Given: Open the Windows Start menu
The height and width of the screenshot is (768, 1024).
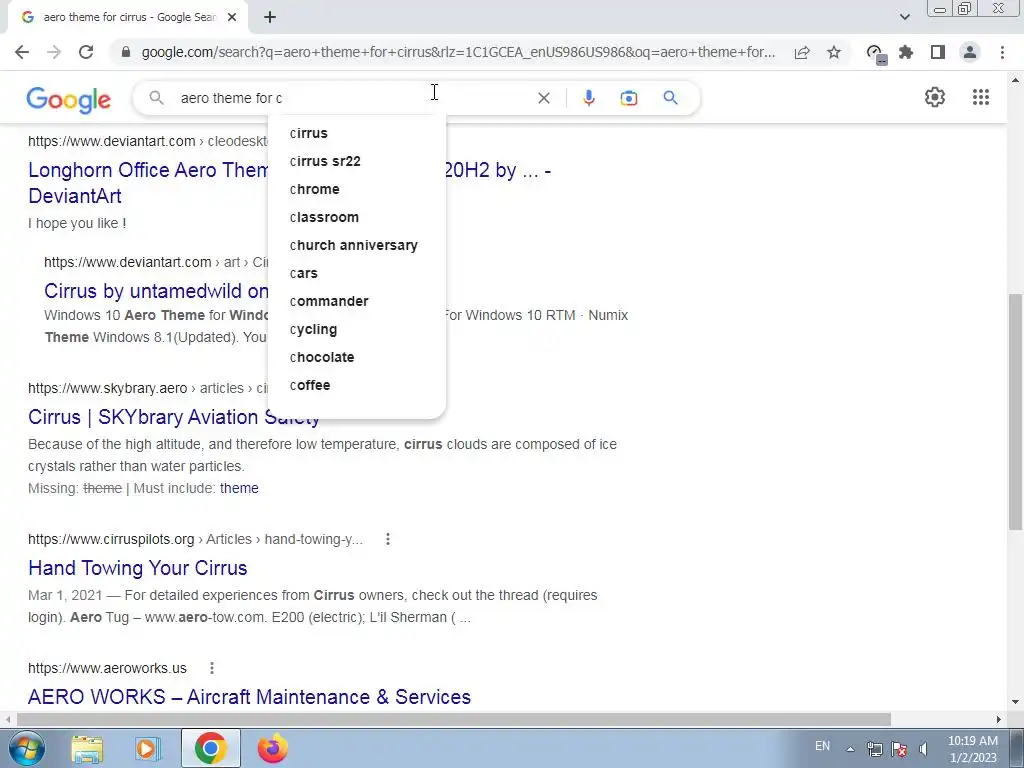Looking at the screenshot, I should (x=27, y=748).
